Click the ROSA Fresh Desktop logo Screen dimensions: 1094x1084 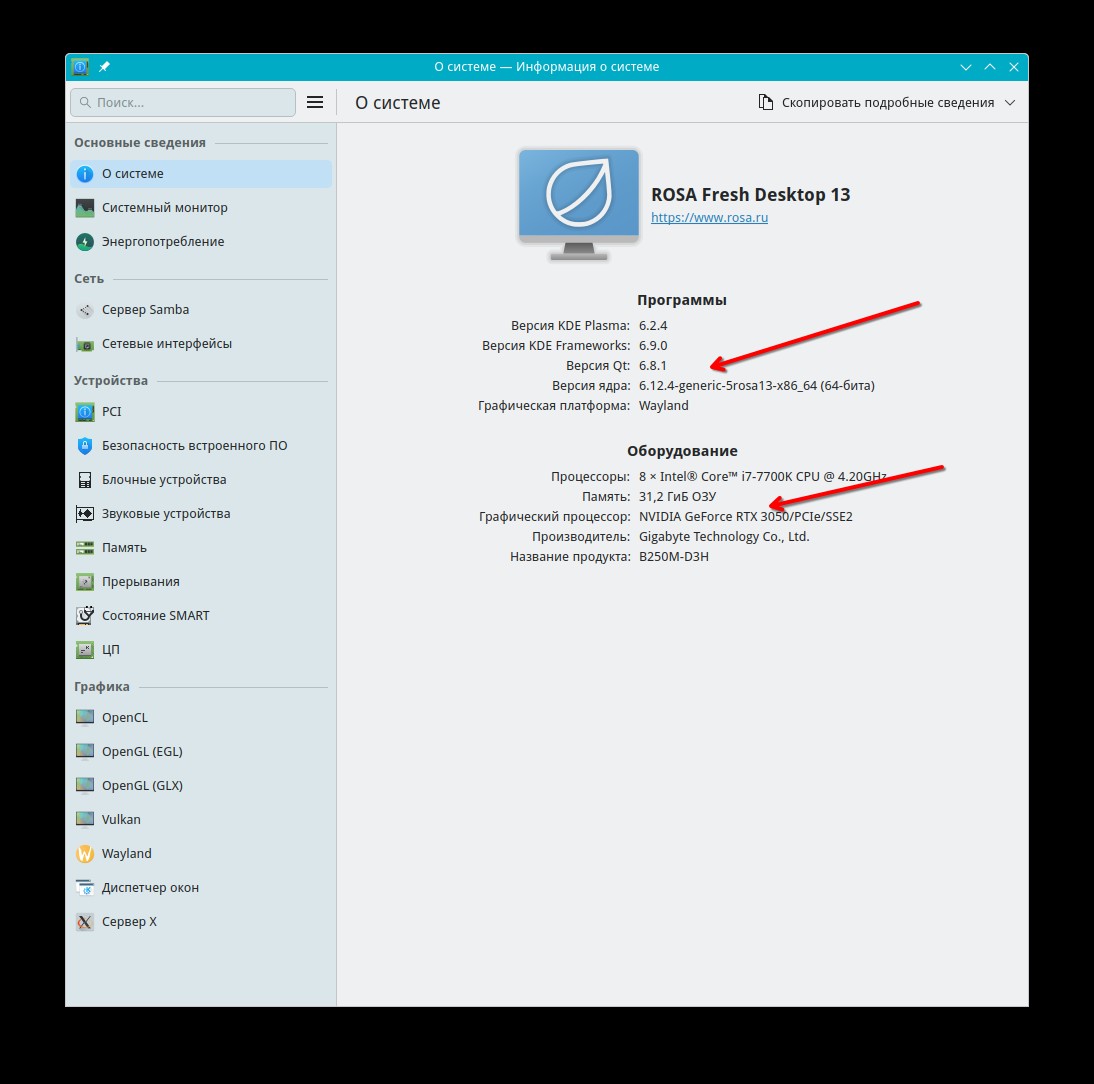coord(578,204)
